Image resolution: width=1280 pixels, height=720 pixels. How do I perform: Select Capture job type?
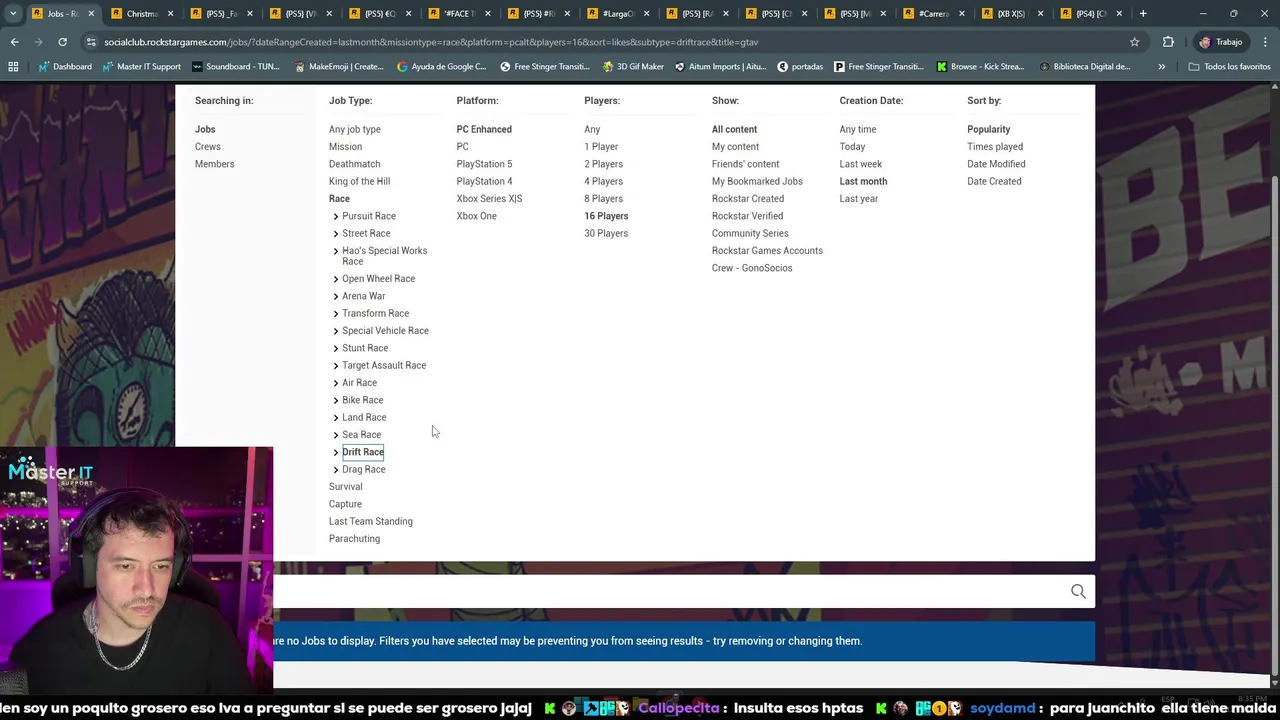point(345,504)
